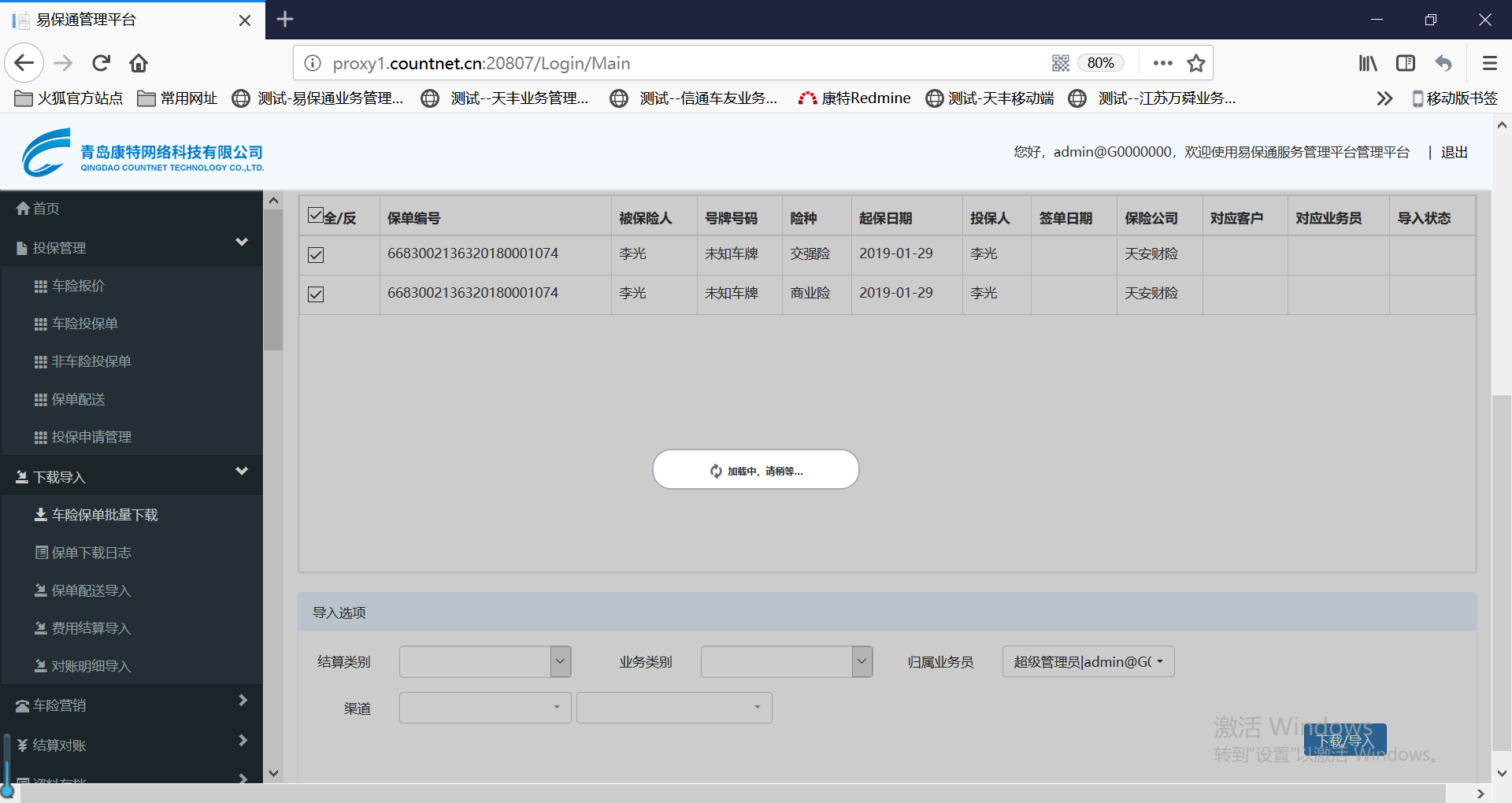Screen dimensions: 1512x803
Task: Open the Firefox hamburger menu
Action: point(1489,63)
